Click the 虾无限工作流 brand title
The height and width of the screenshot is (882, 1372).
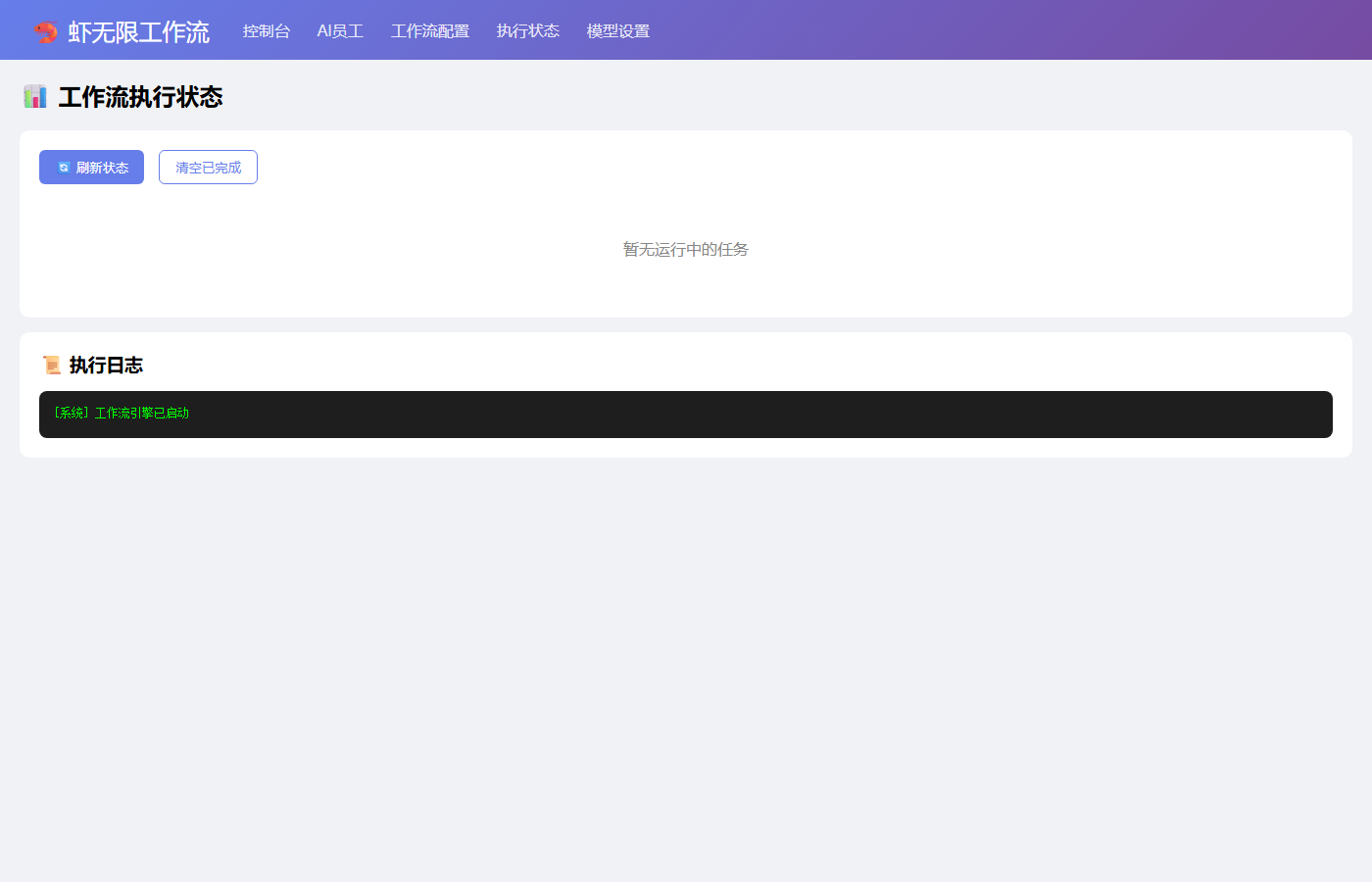[x=138, y=32]
